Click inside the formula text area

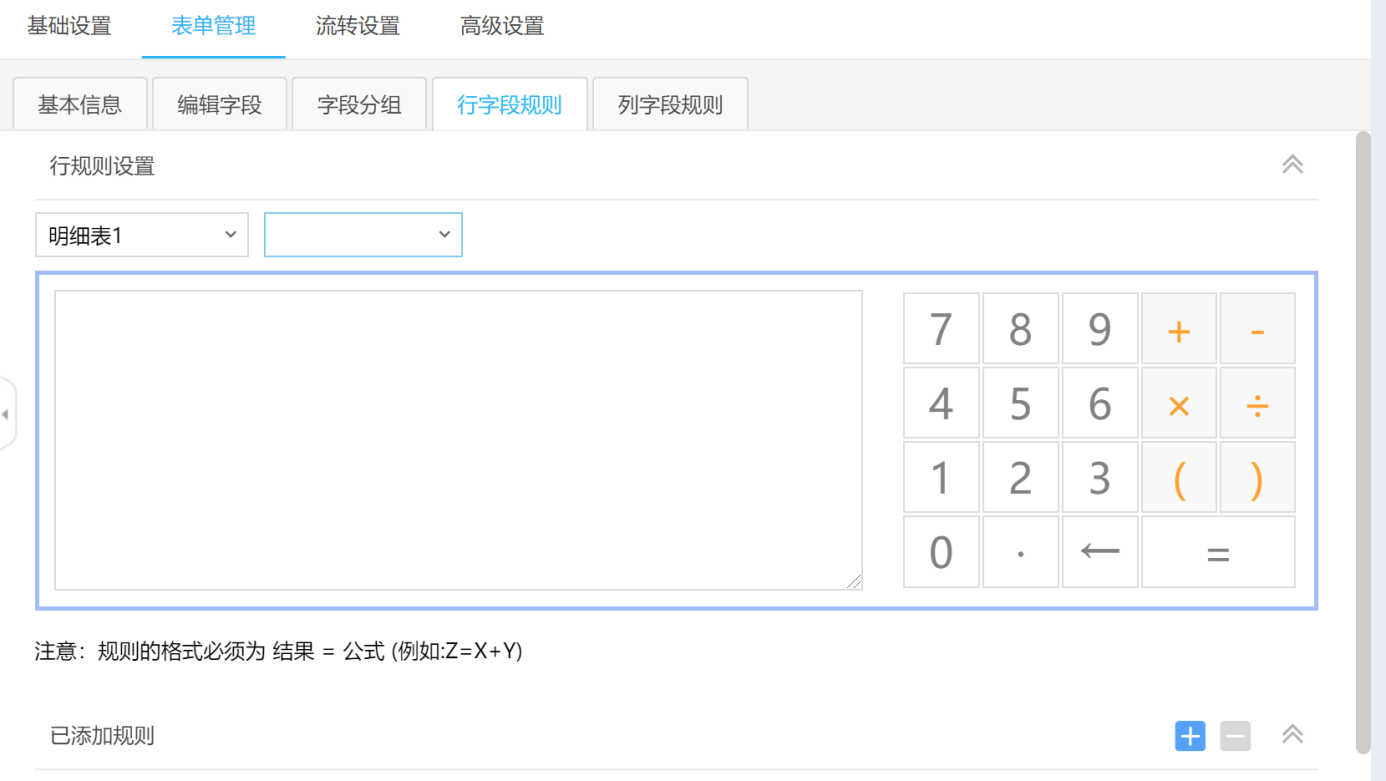(458, 440)
